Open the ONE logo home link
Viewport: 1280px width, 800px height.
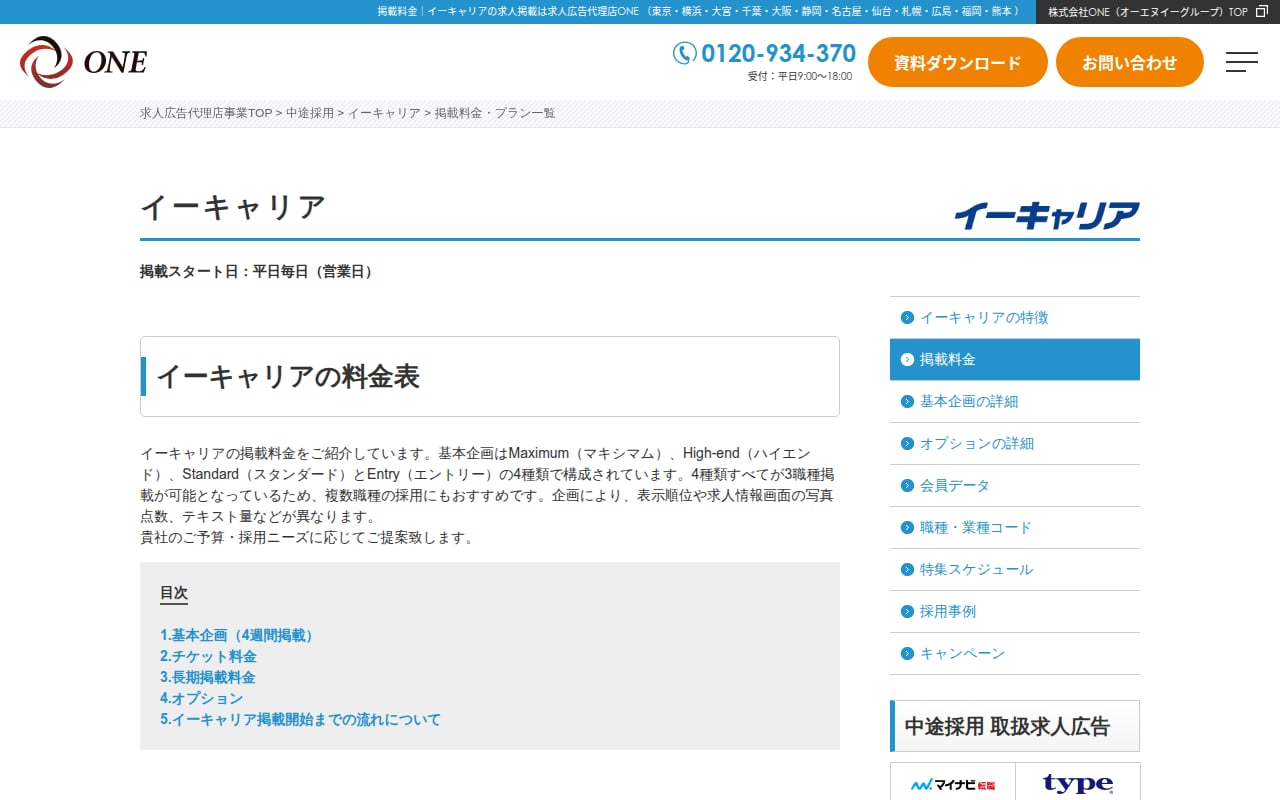pyautogui.click(x=83, y=62)
